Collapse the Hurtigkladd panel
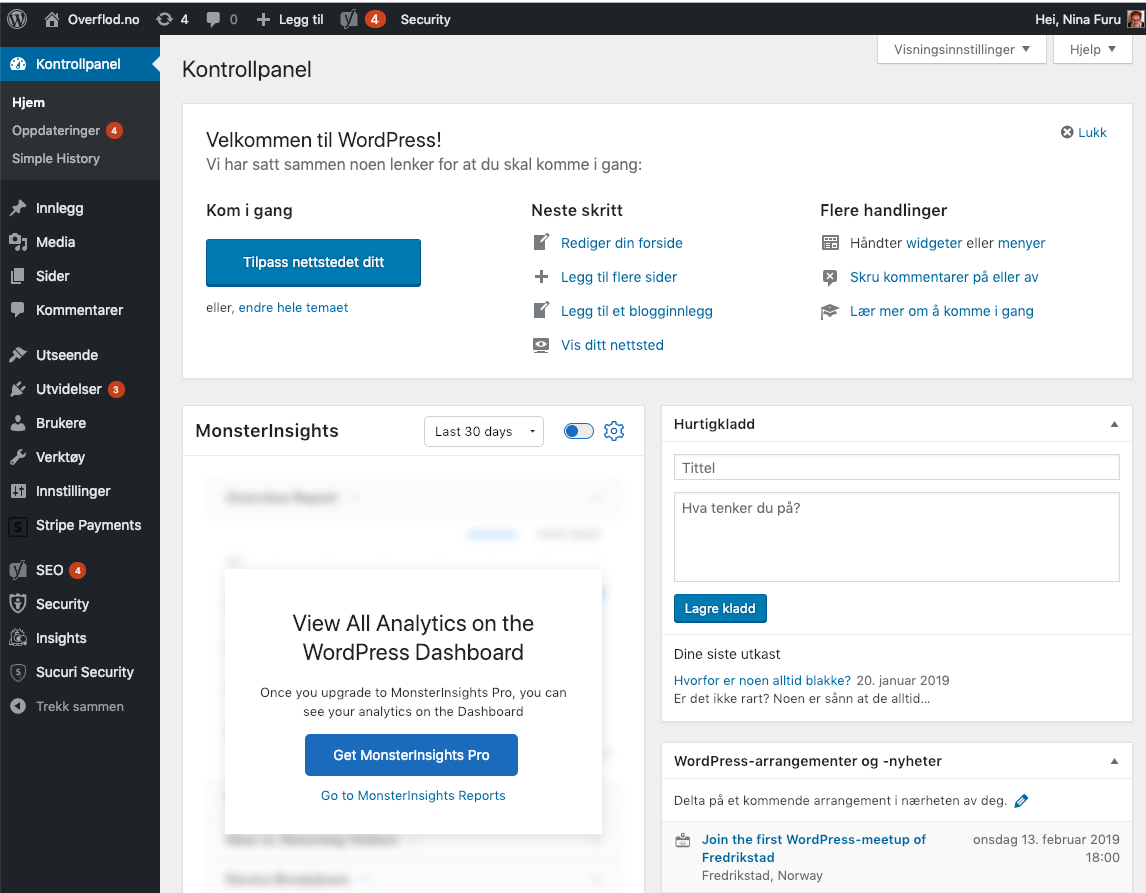The height and width of the screenshot is (893, 1146). pyautogui.click(x=1114, y=425)
